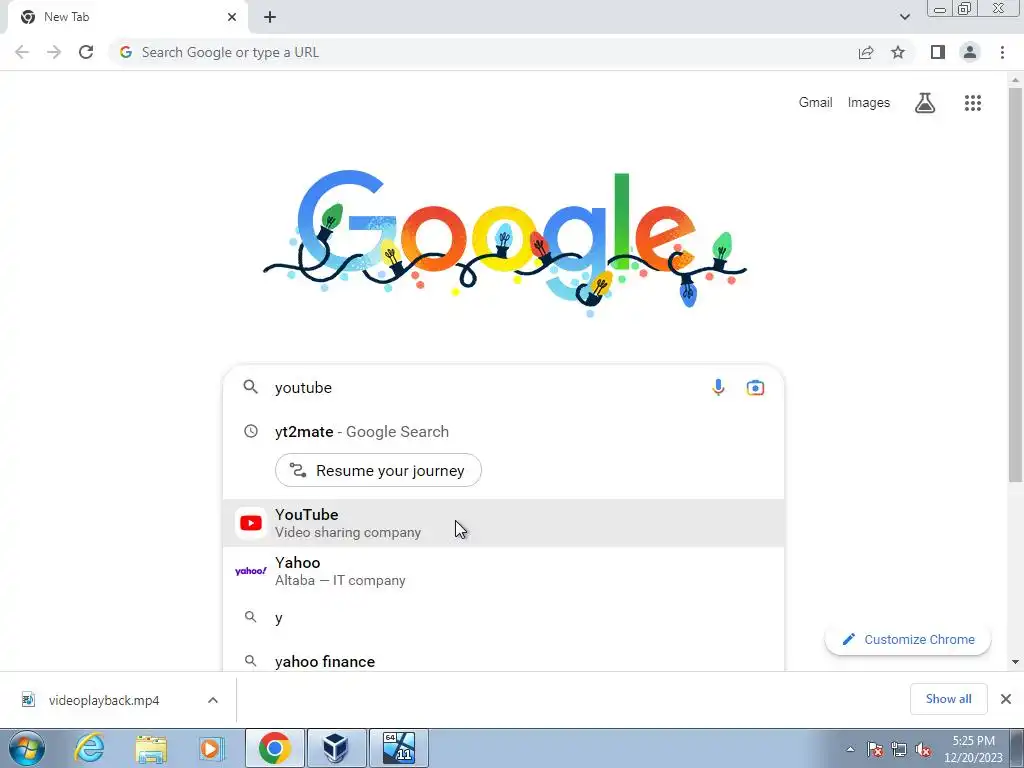This screenshot has height=768, width=1024.
Task: Bookmark this tab with the star icon
Action: (898, 52)
